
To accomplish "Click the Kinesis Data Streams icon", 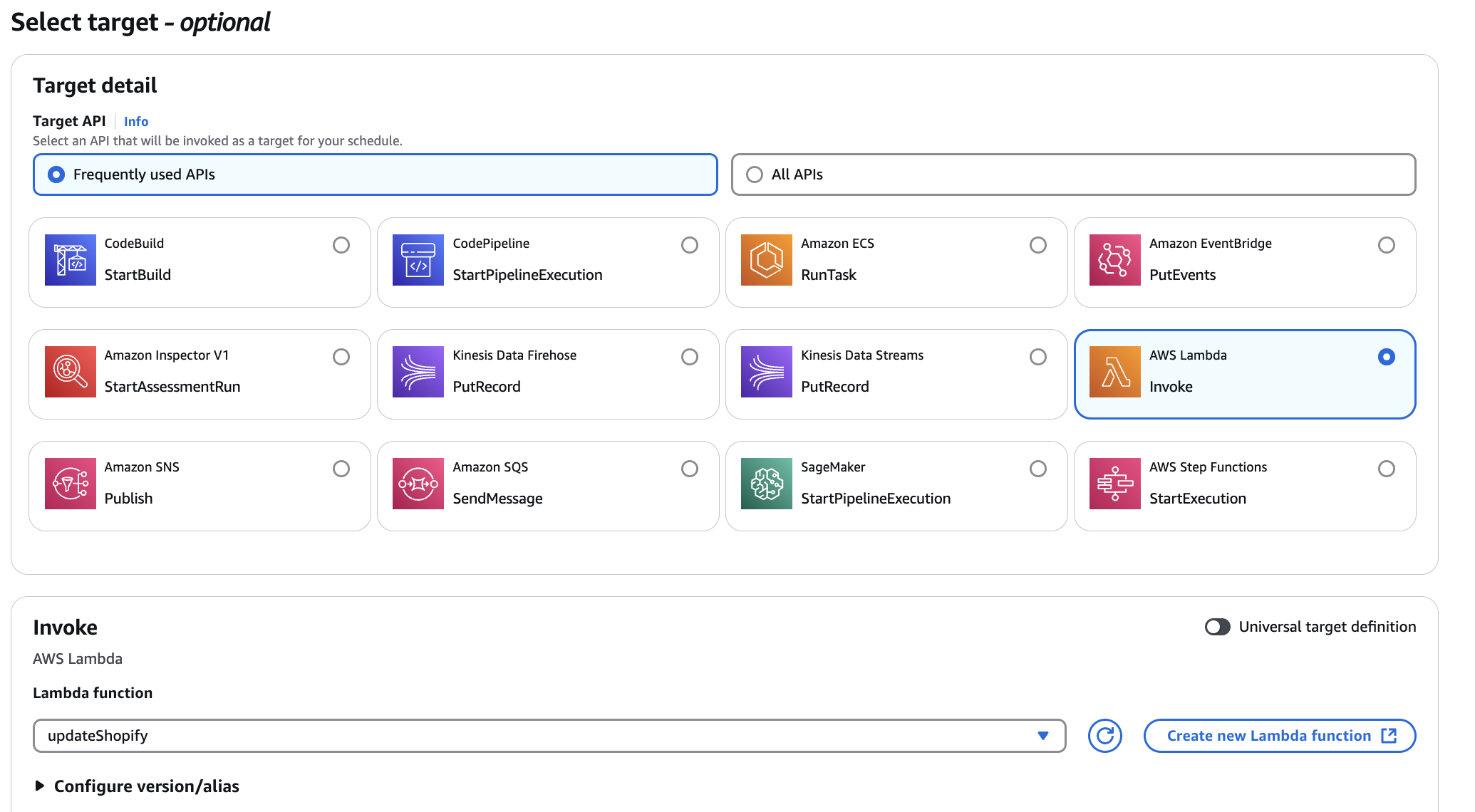I will pyautogui.click(x=767, y=372).
